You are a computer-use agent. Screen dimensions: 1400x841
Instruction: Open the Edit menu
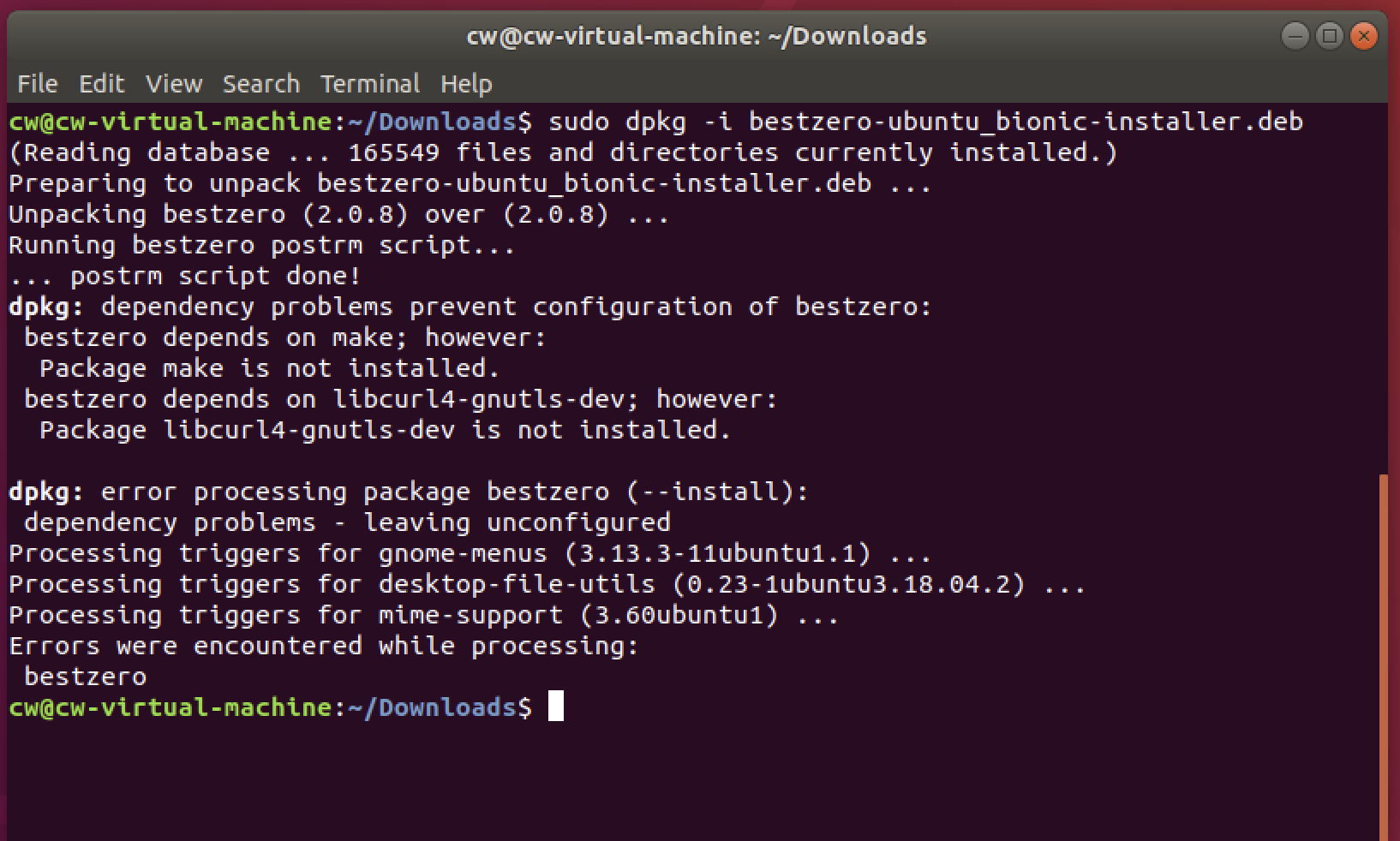coord(101,84)
